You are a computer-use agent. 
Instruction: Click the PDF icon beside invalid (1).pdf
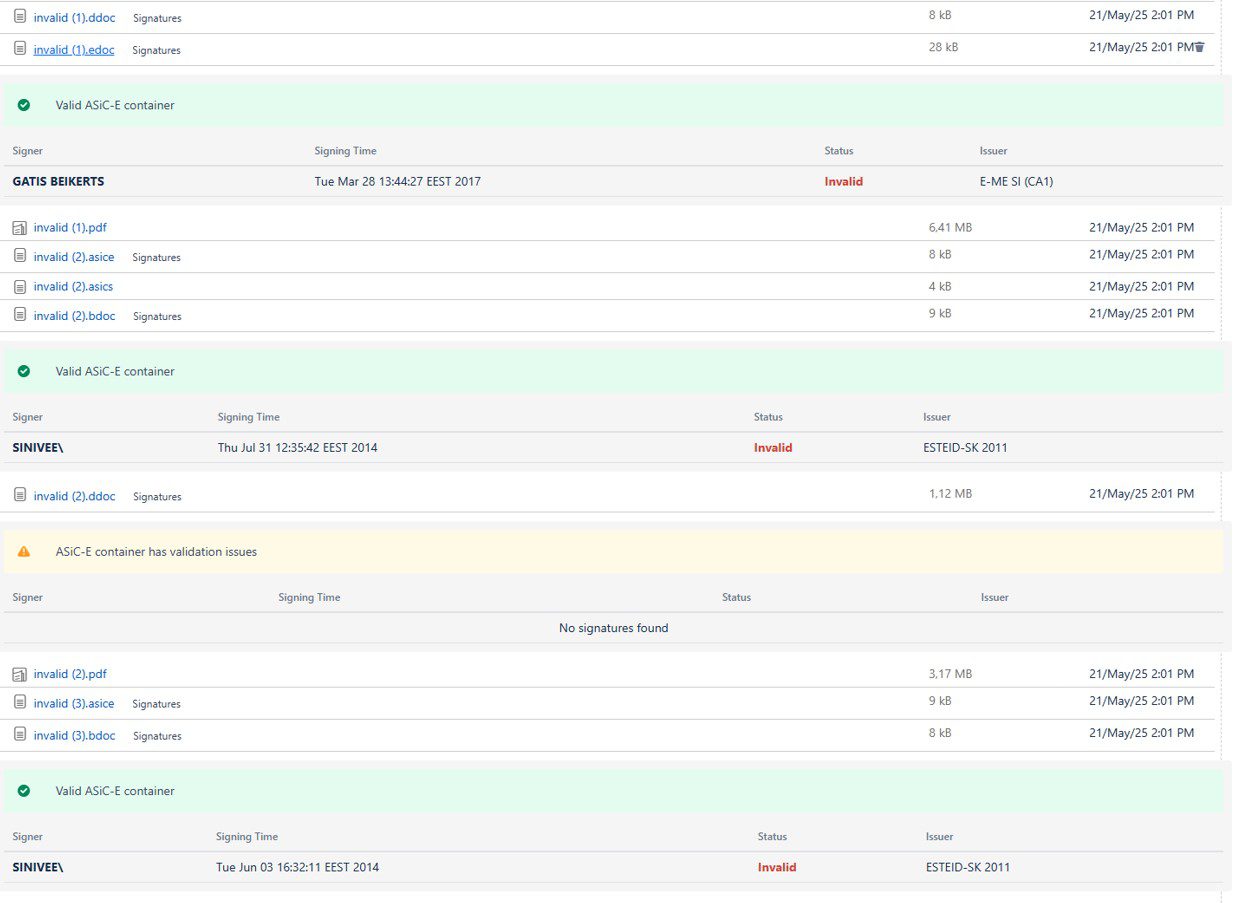click(20, 228)
